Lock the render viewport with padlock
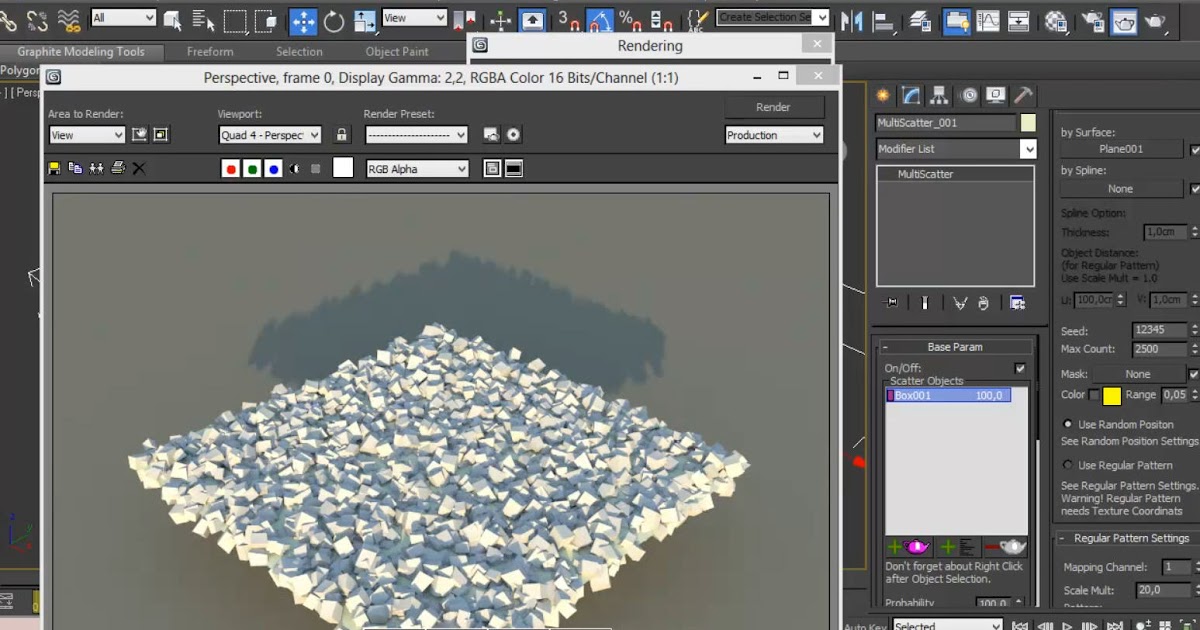This screenshot has width=1200, height=630. [x=342, y=135]
